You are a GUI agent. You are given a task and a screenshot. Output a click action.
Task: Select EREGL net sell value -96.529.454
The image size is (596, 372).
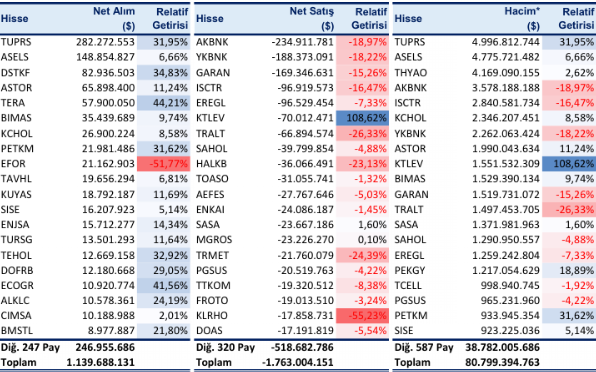306,103
